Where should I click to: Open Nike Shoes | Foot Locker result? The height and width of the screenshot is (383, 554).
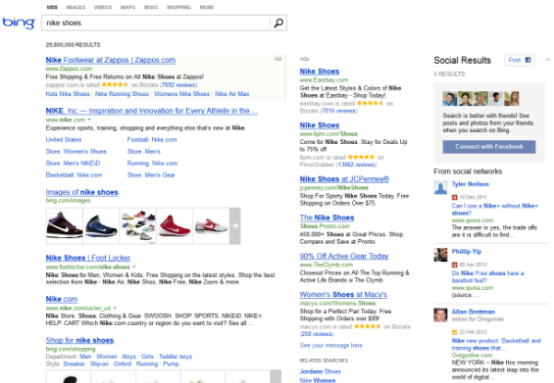click(x=88, y=258)
